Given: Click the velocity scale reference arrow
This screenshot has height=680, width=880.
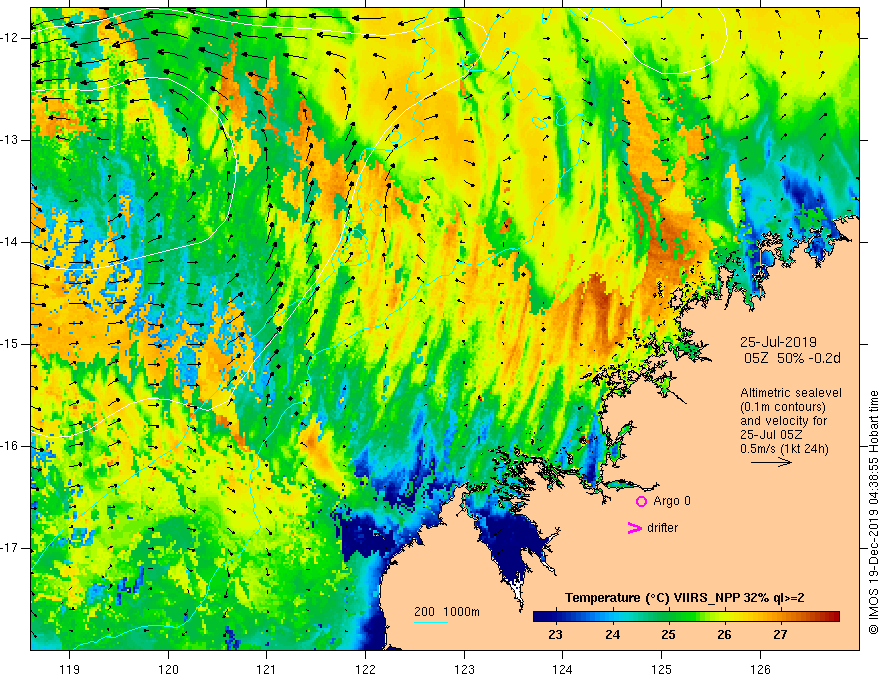Looking at the screenshot, I should (771, 462).
